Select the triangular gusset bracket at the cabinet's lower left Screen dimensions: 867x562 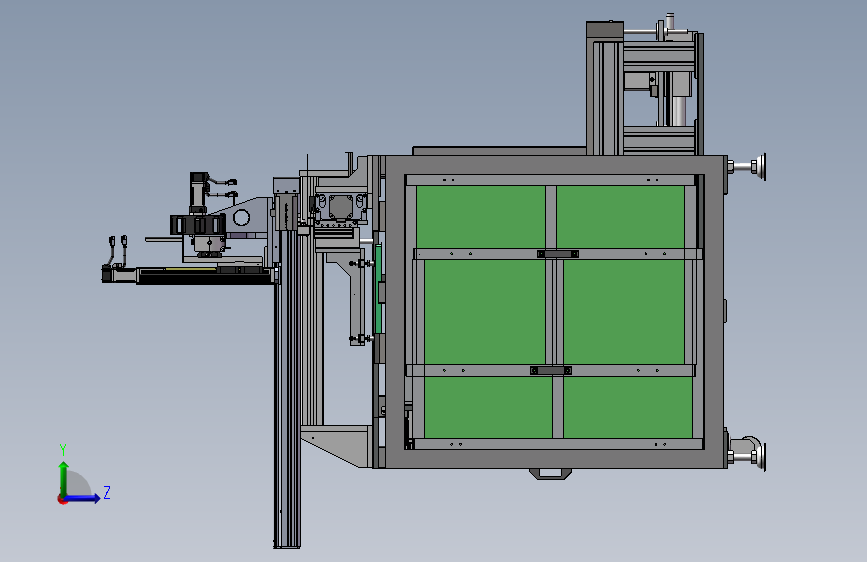point(335,445)
